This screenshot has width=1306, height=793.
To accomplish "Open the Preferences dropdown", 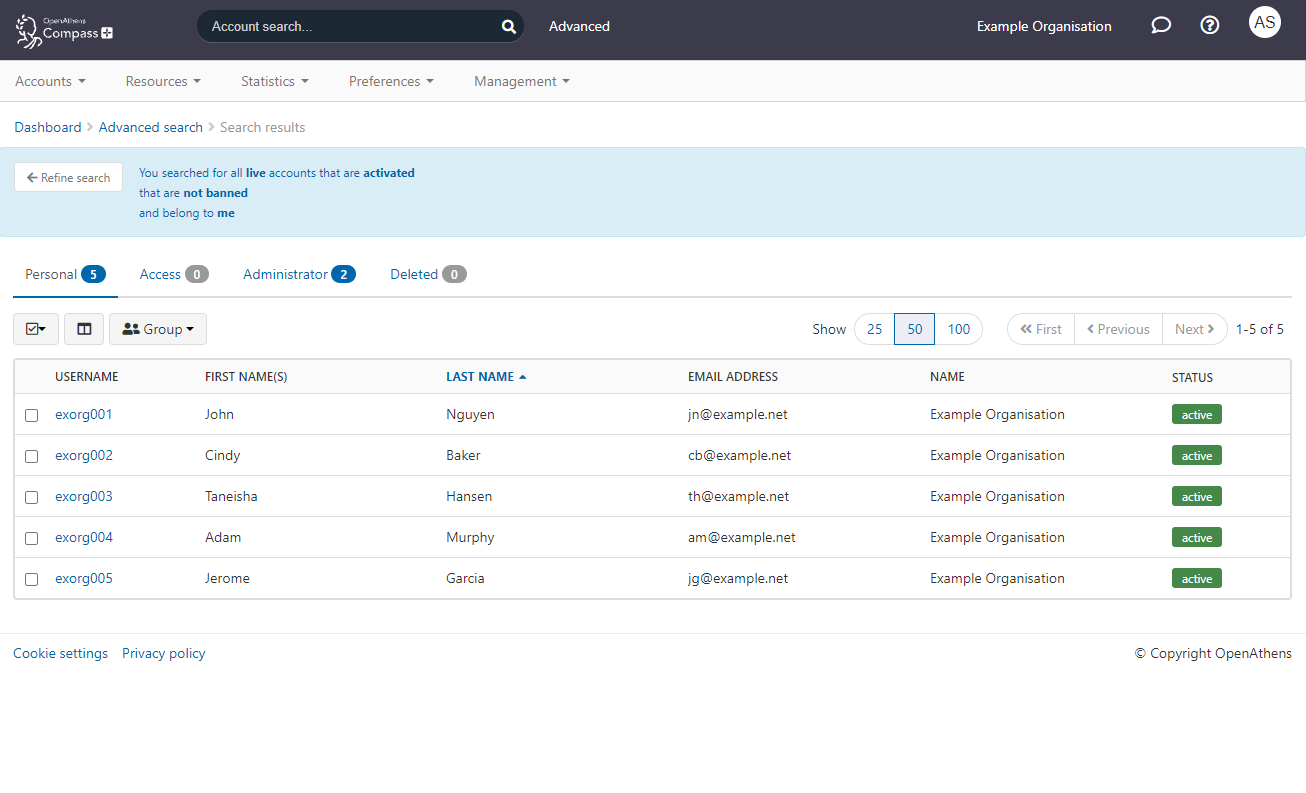I will click(391, 81).
